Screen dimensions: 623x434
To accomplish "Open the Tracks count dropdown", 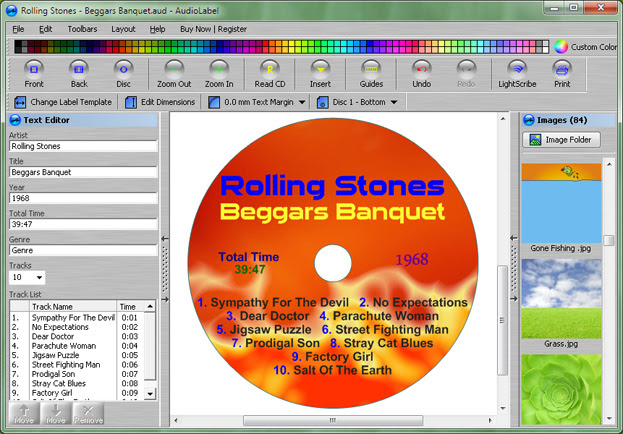I will coord(39,277).
